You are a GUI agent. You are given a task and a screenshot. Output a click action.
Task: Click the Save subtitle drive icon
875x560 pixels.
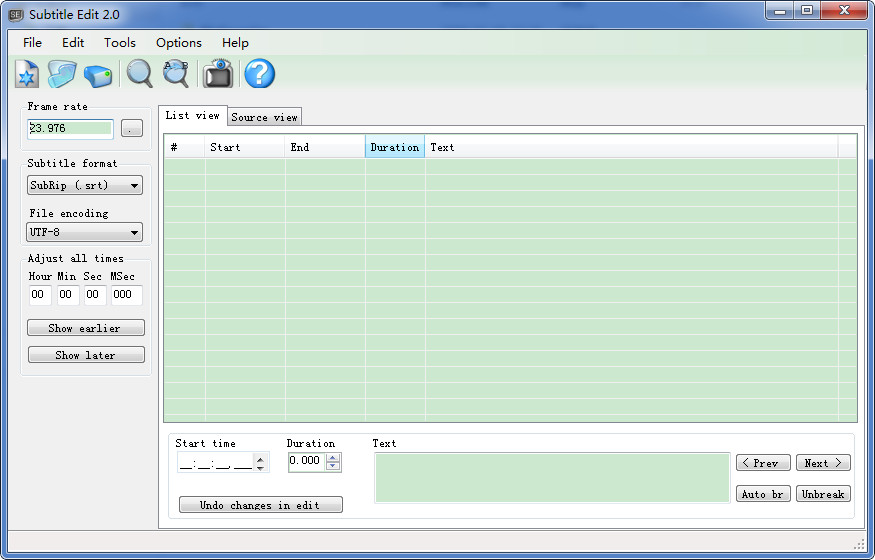click(97, 75)
